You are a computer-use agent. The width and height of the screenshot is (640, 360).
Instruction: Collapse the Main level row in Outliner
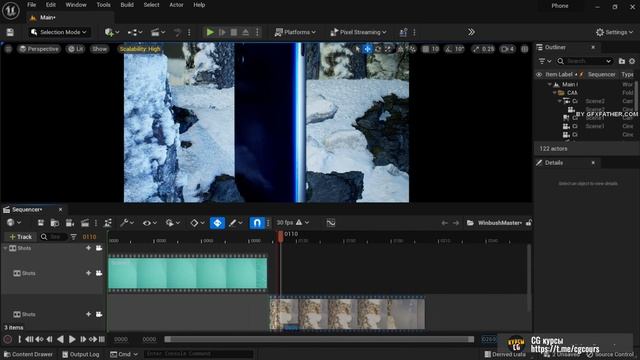(550, 84)
